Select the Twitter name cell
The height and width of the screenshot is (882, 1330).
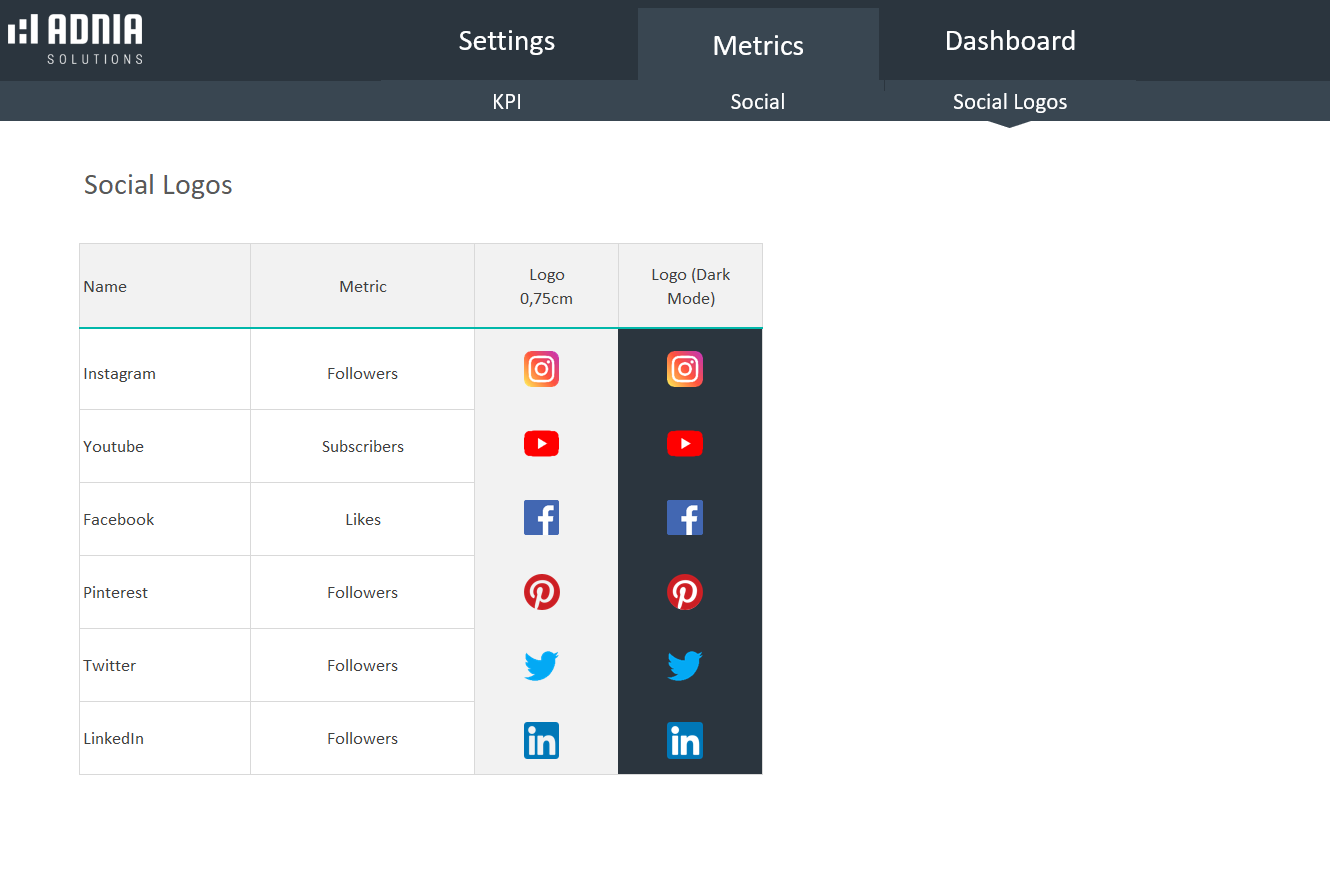110,666
